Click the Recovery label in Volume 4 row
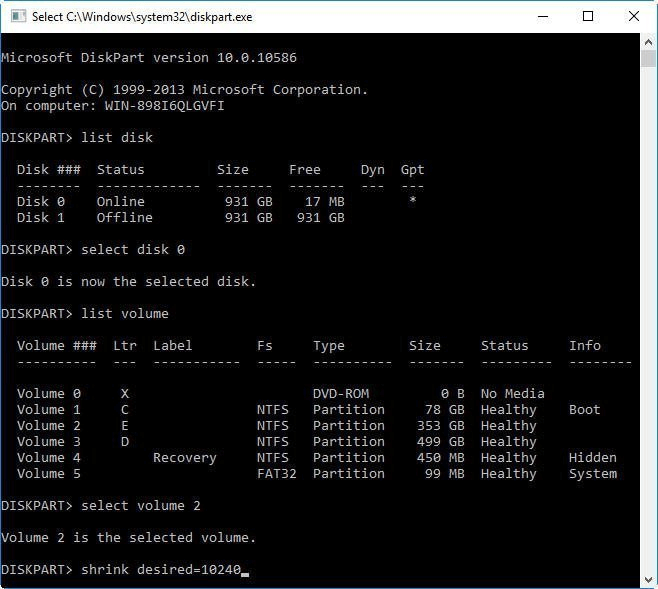The image size is (658, 589). click(x=184, y=457)
